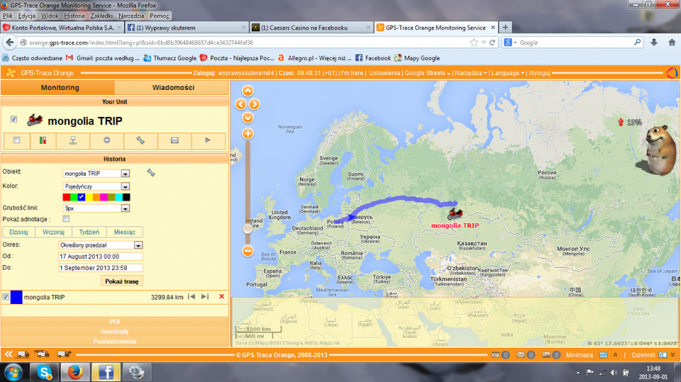
Task: Click the Pokaż trasę button
Action: pyautogui.click(x=122, y=281)
